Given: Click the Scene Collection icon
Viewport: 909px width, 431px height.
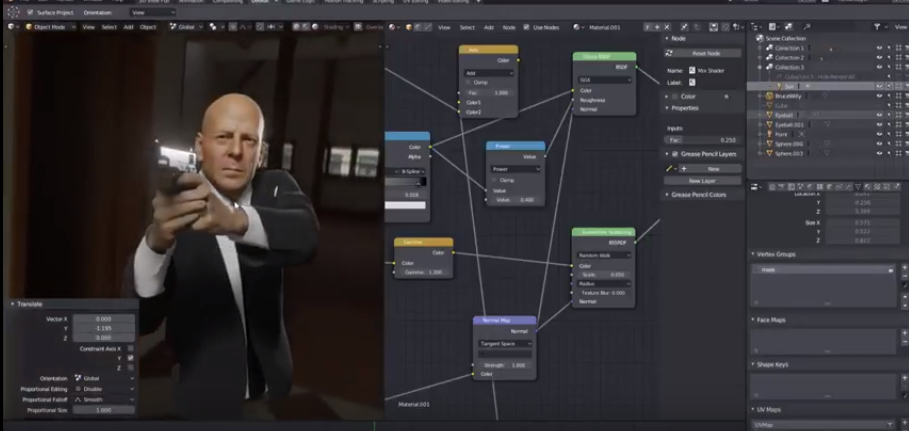Looking at the screenshot, I should (x=761, y=38).
